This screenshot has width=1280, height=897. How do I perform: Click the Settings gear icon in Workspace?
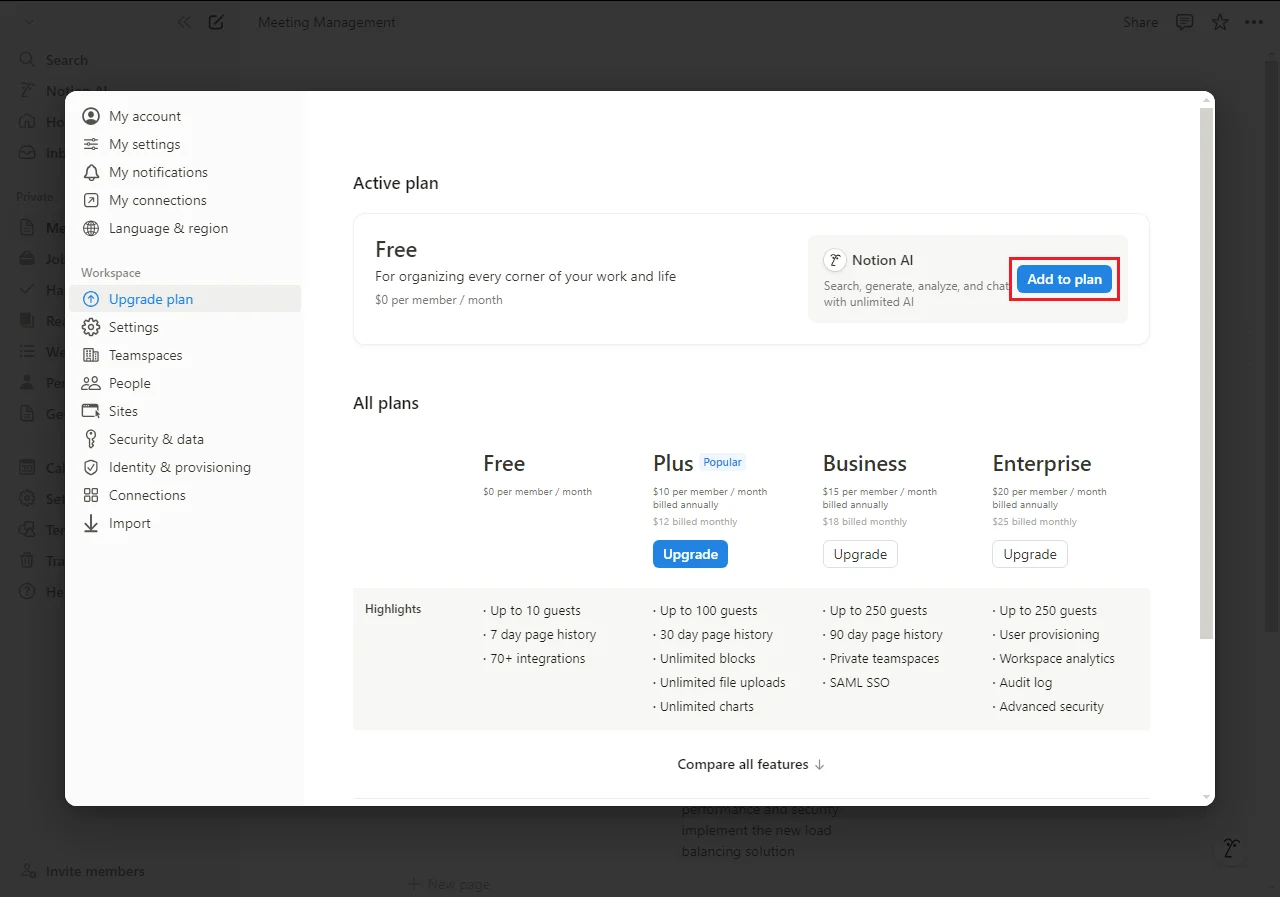[x=91, y=327]
